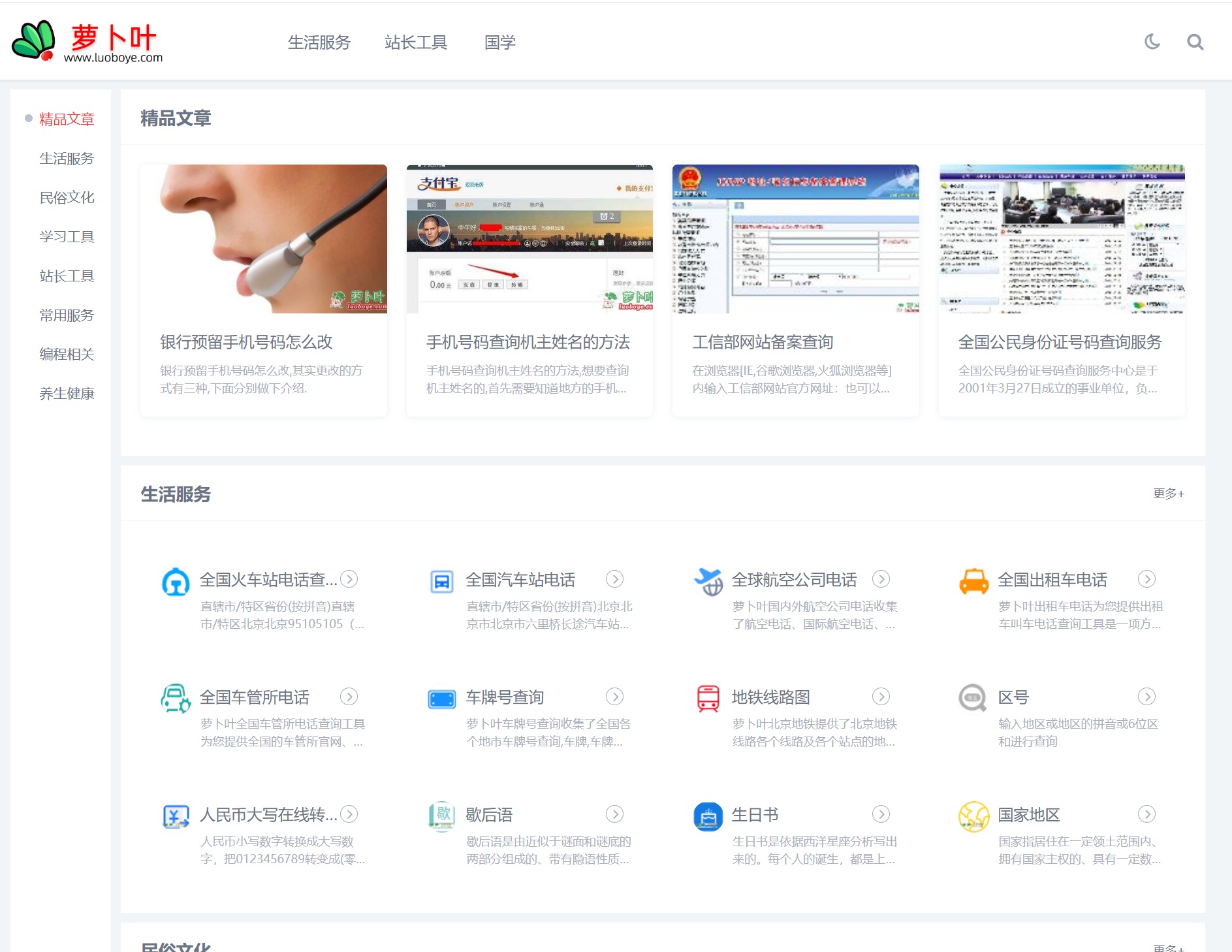Viewport: 1232px width, 952px height.
Task: Open the Alipay screenshot article thumbnail
Action: (529, 239)
